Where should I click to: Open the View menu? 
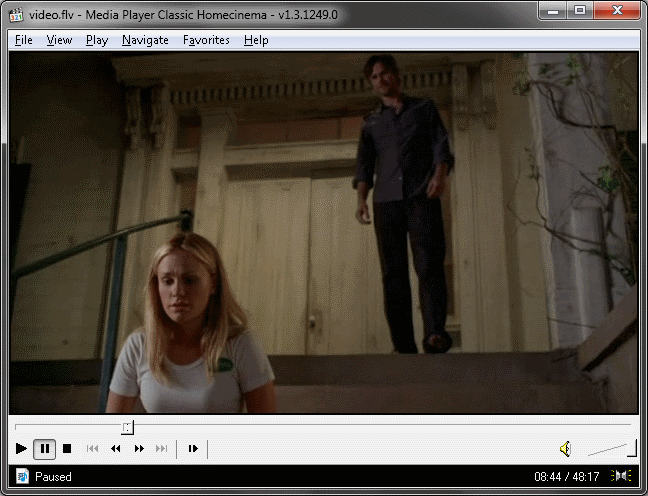point(59,40)
